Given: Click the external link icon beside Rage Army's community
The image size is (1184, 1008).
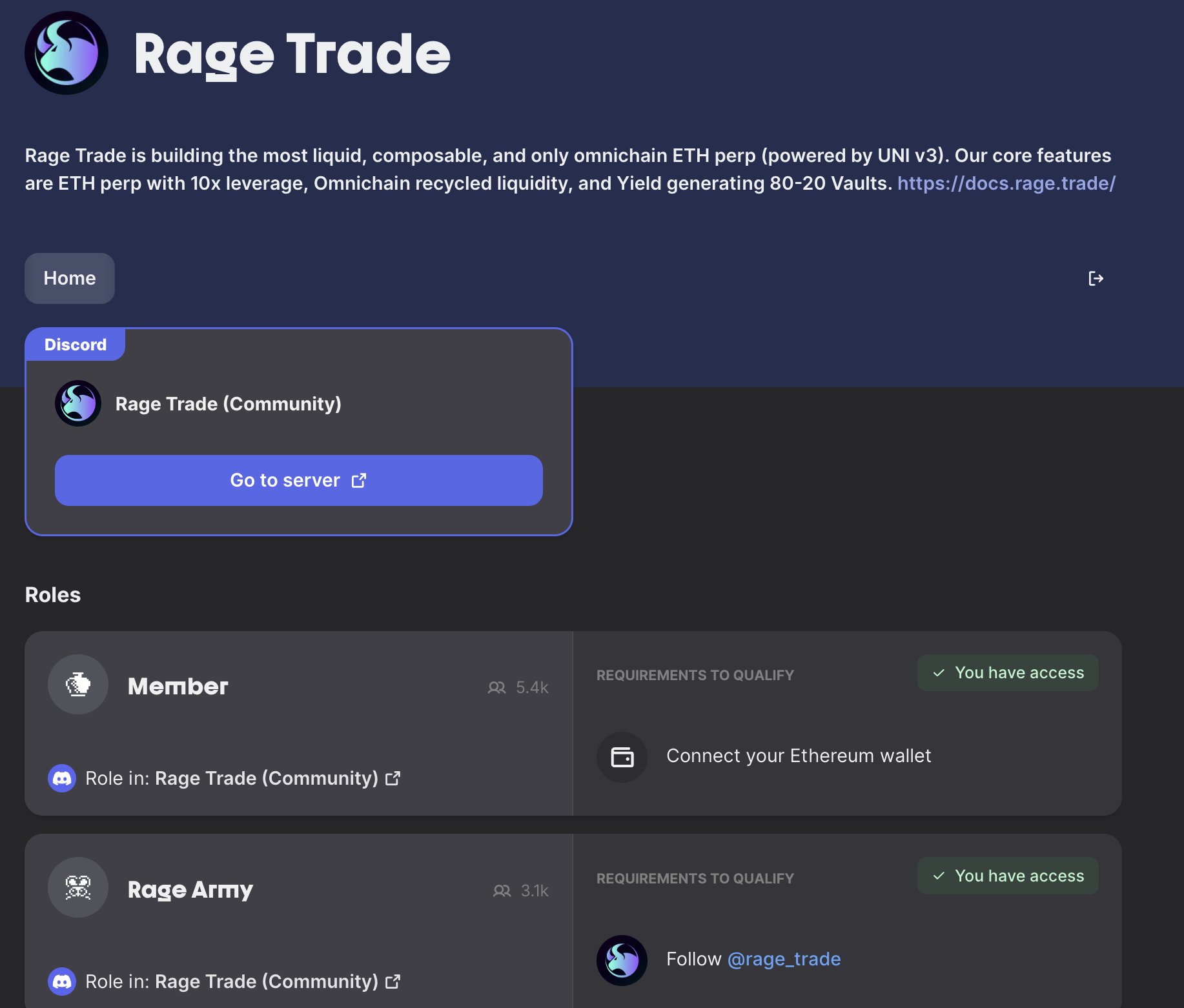Looking at the screenshot, I should pos(393,982).
